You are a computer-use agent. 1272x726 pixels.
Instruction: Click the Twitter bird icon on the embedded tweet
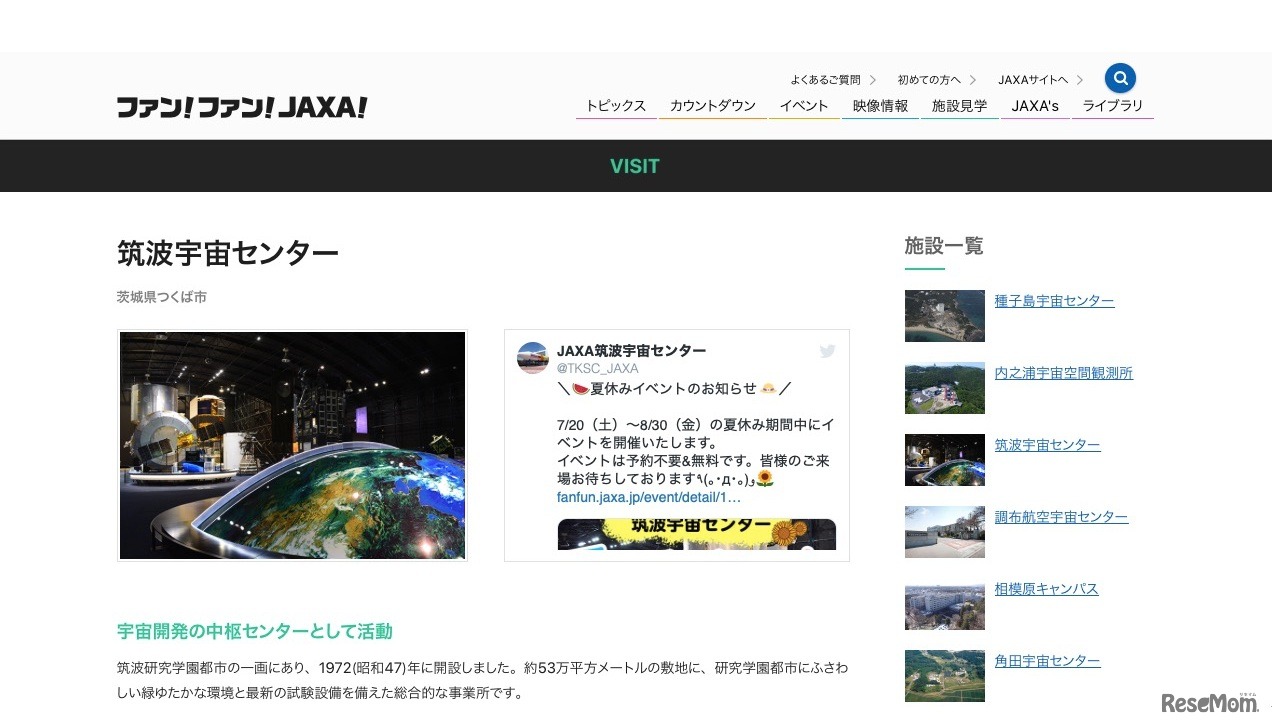pos(827,351)
